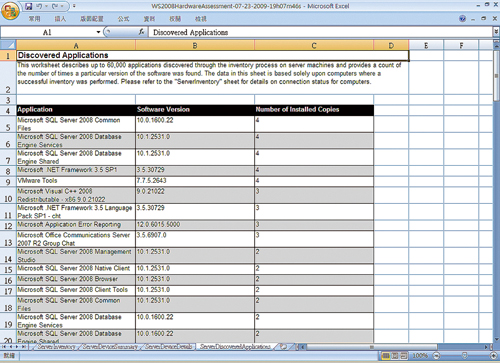Select Microsoft SQL Server 2008 Client Tools cell

(x=76, y=290)
